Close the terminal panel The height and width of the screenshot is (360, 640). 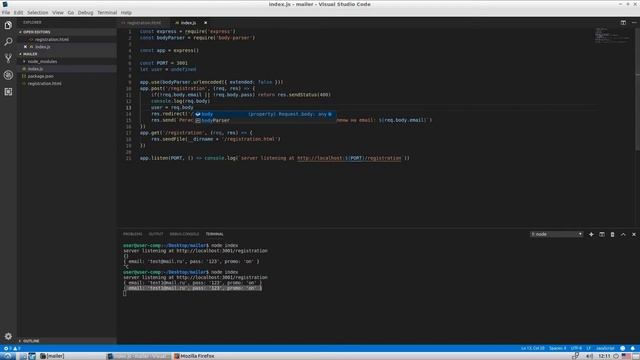633,234
